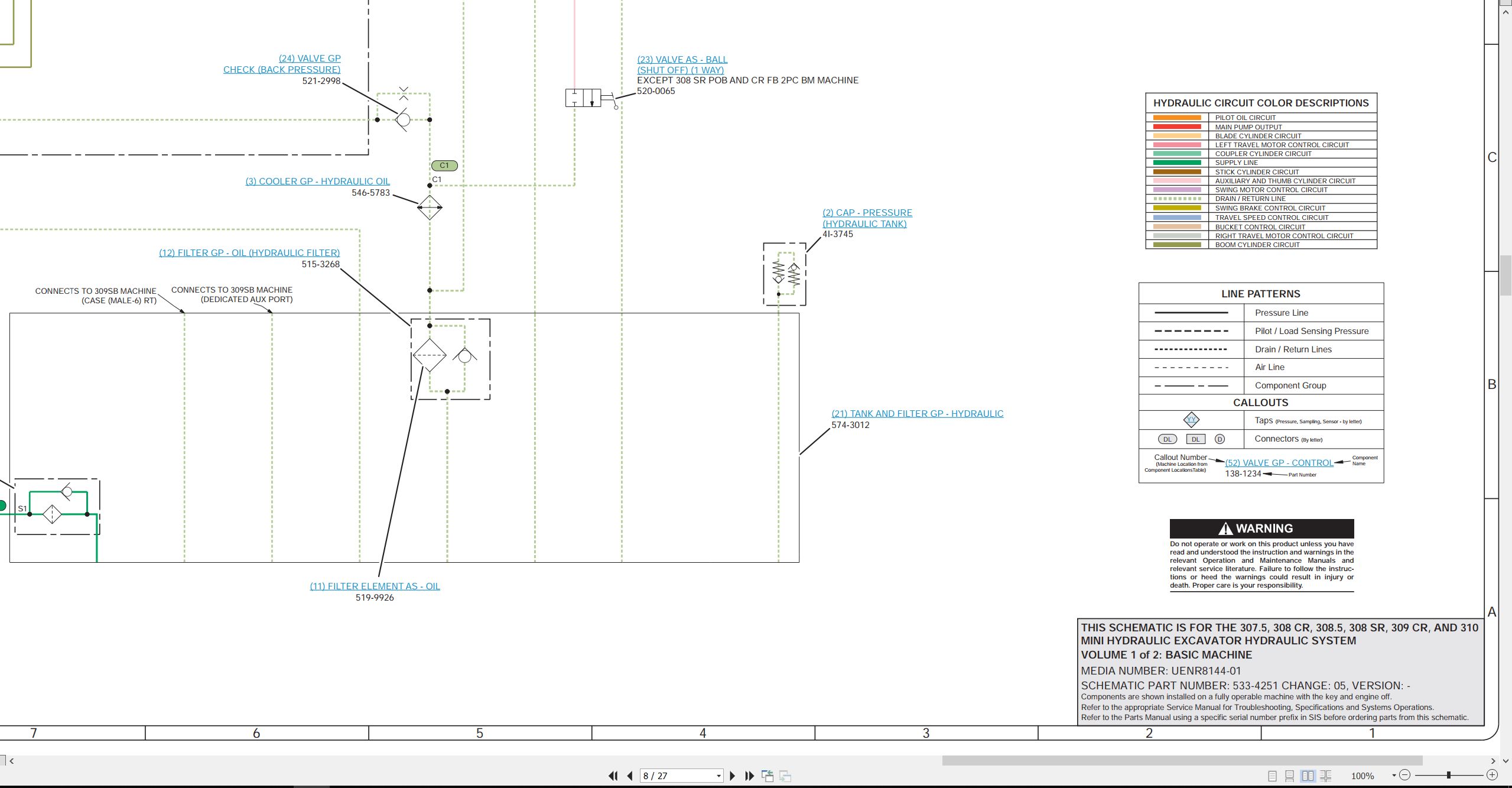The height and width of the screenshot is (788, 1512).
Task: Open the page number dropdown
Action: [718, 776]
